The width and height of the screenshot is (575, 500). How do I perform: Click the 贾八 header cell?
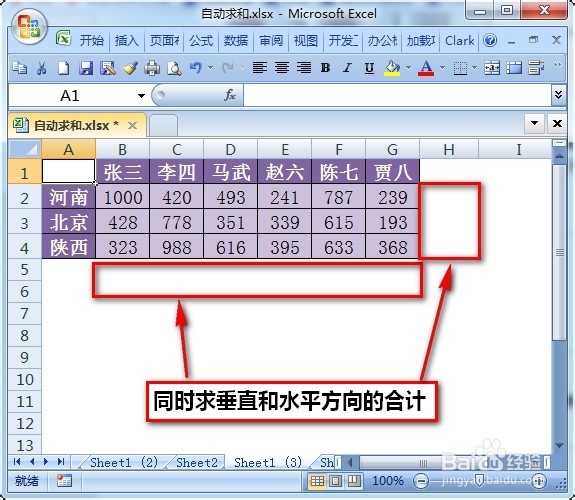pyautogui.click(x=392, y=172)
